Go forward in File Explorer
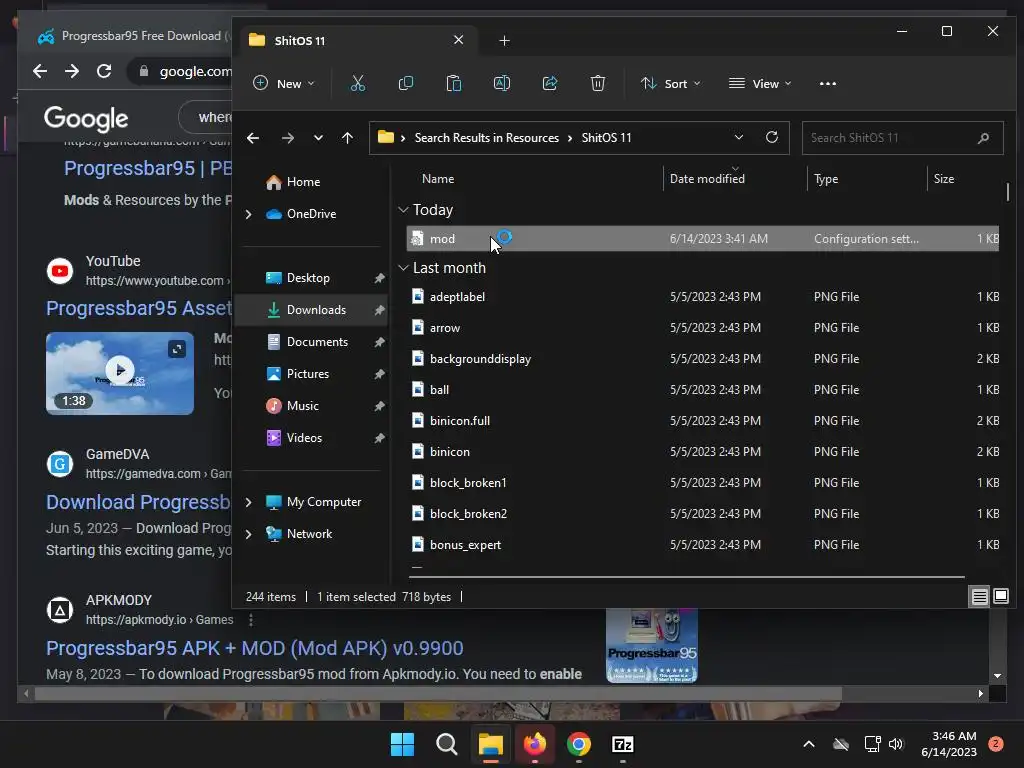This screenshot has width=1024, height=768. click(x=287, y=138)
